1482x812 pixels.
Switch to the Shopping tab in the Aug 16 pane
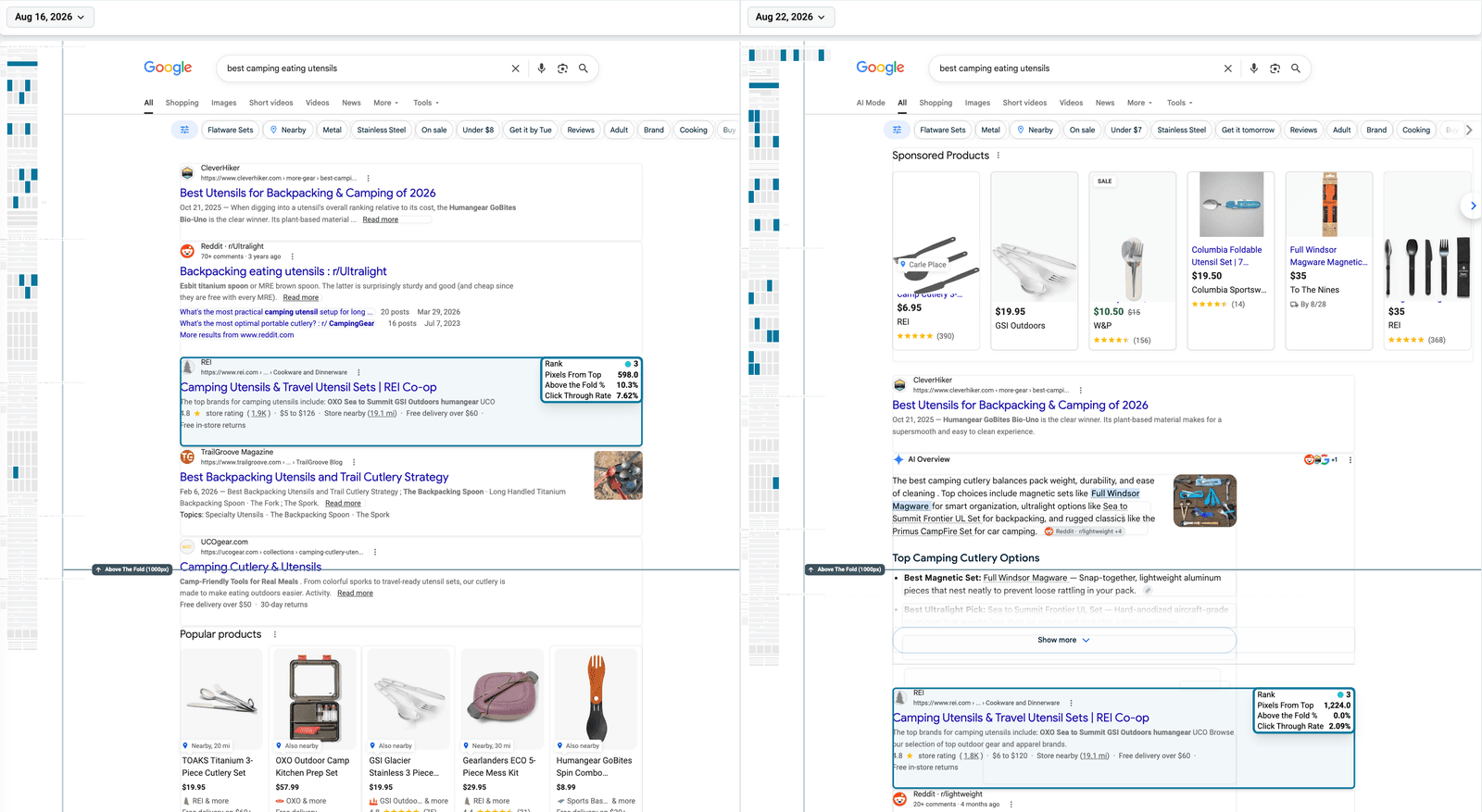click(182, 103)
